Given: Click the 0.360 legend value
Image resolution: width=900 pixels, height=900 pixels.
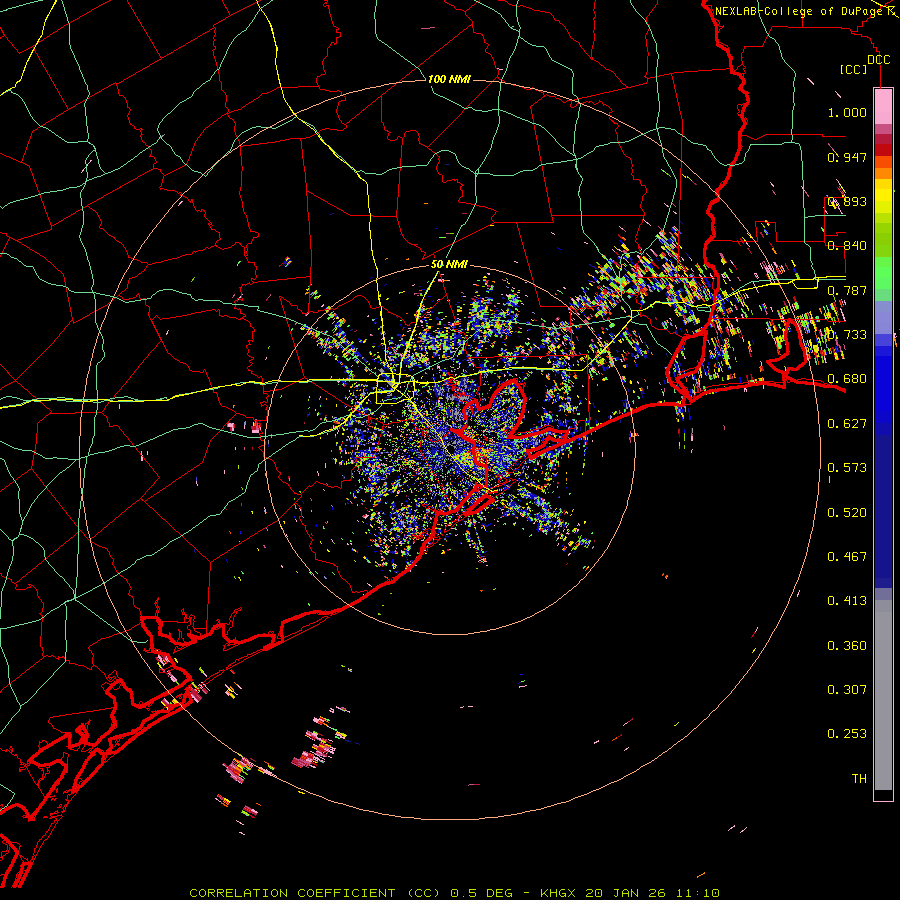Looking at the screenshot, I should [847, 646].
